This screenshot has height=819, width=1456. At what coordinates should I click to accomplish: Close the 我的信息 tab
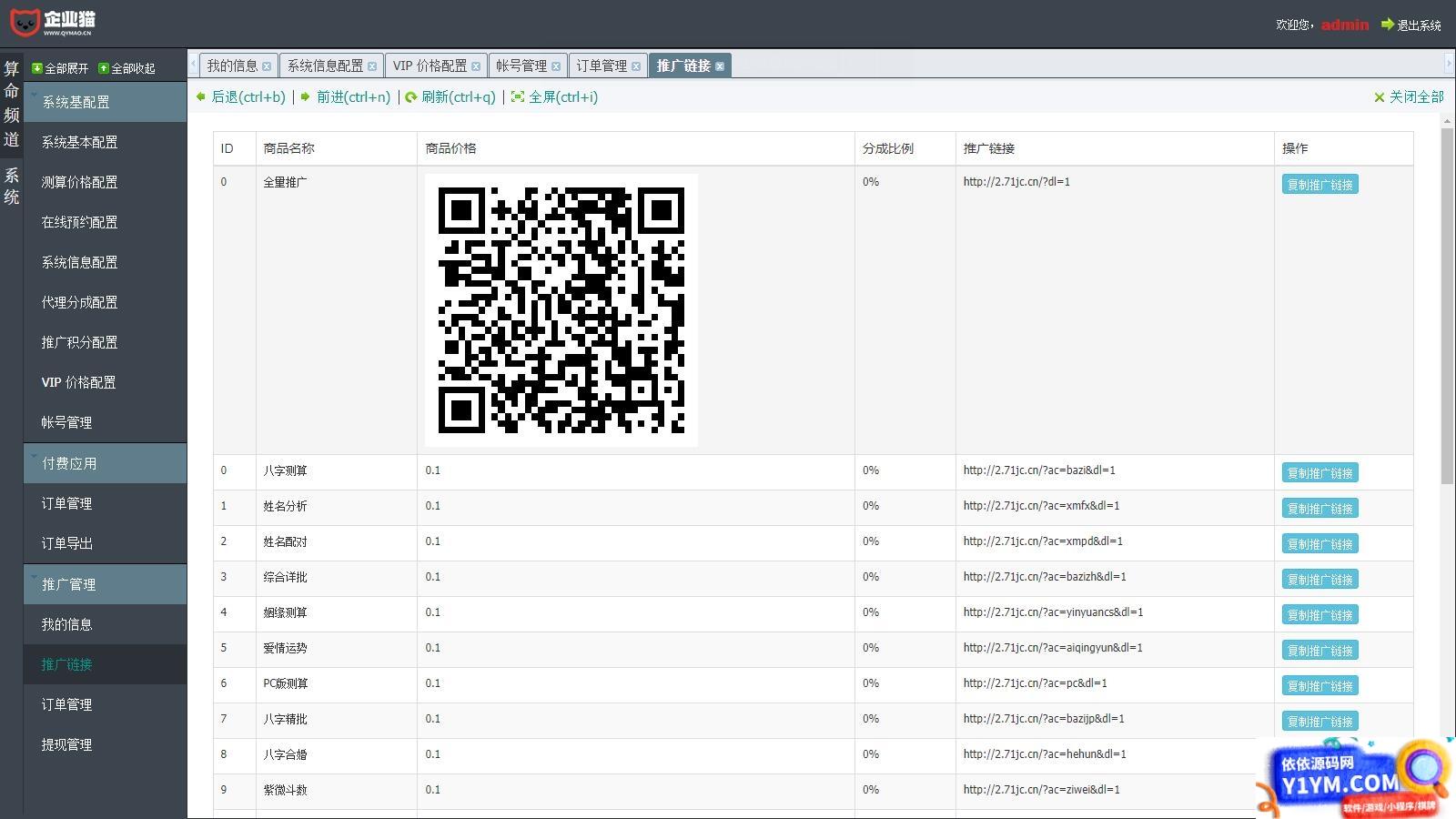[267, 66]
